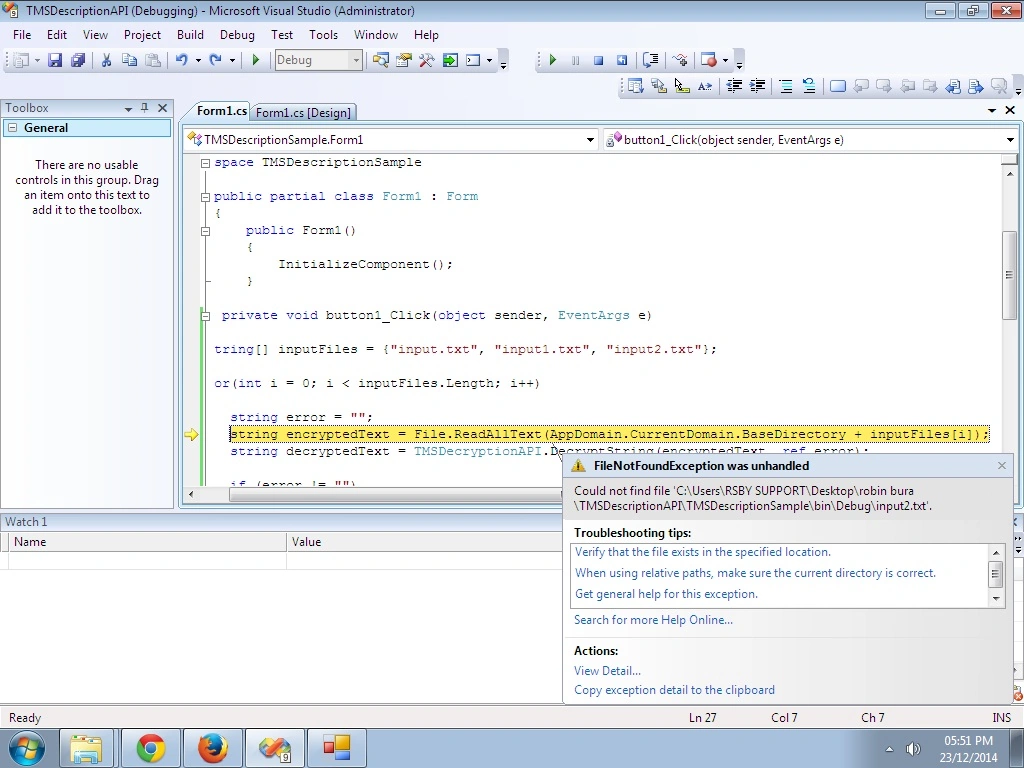
Task: Click the Break All pause icon
Action: [x=575, y=60]
